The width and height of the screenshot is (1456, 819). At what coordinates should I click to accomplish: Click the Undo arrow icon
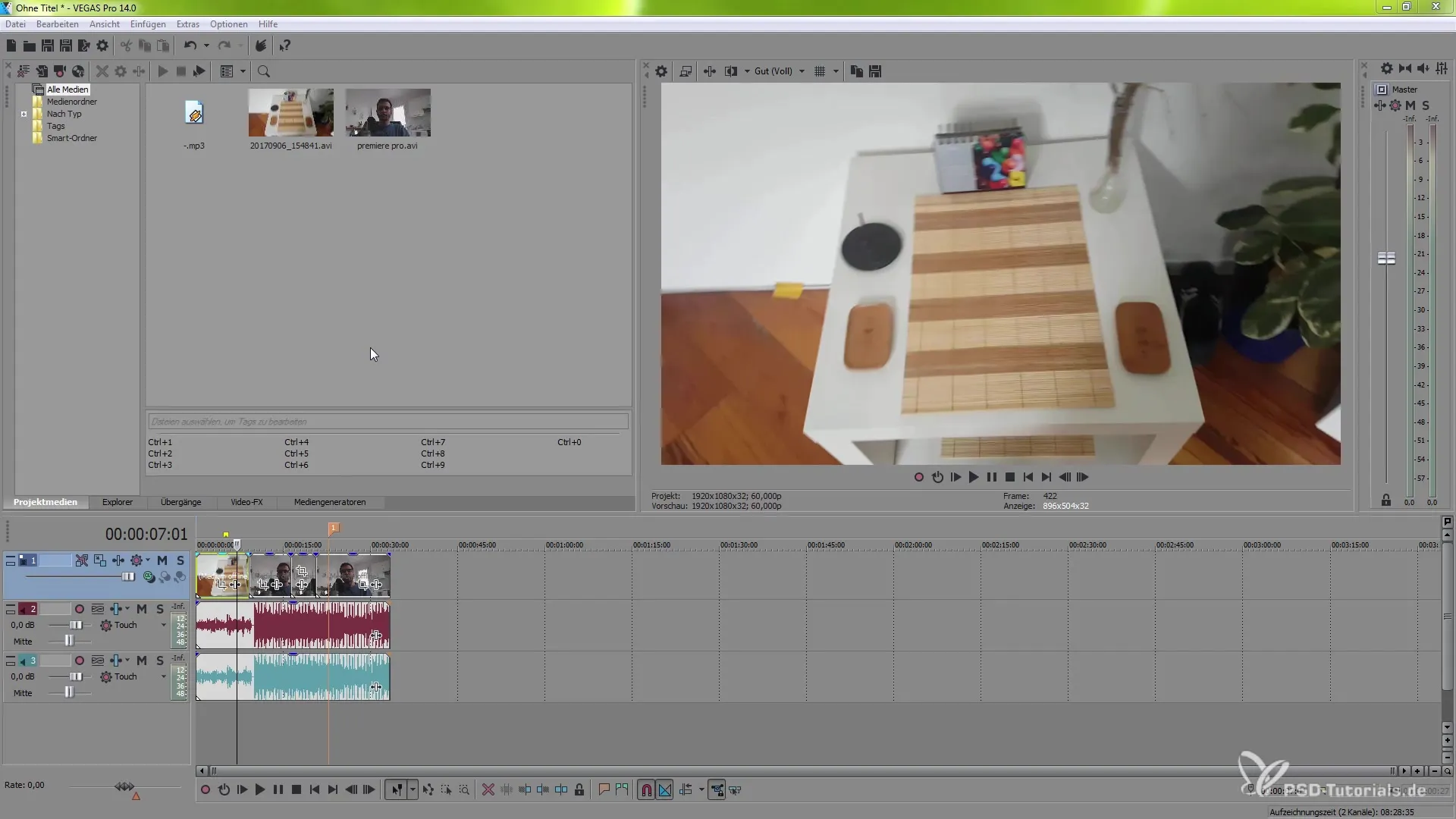(x=190, y=46)
